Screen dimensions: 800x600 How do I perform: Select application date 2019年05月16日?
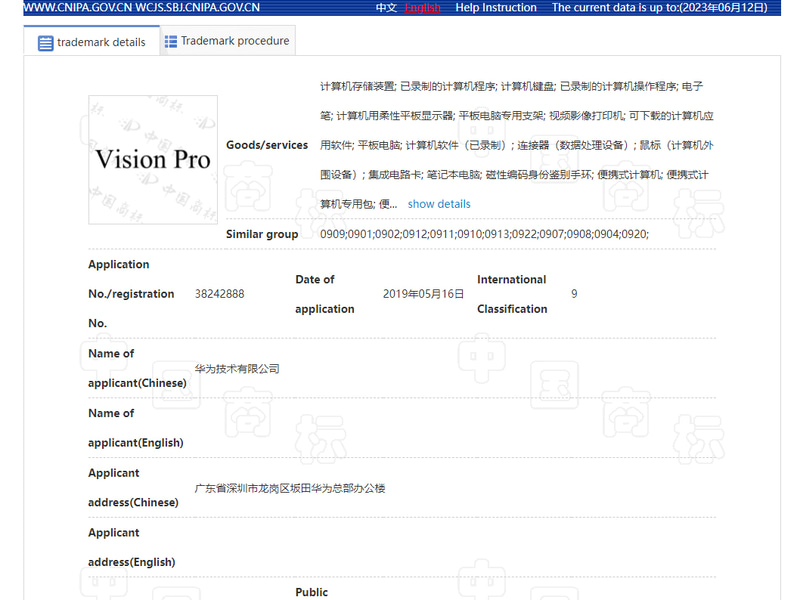(423, 294)
